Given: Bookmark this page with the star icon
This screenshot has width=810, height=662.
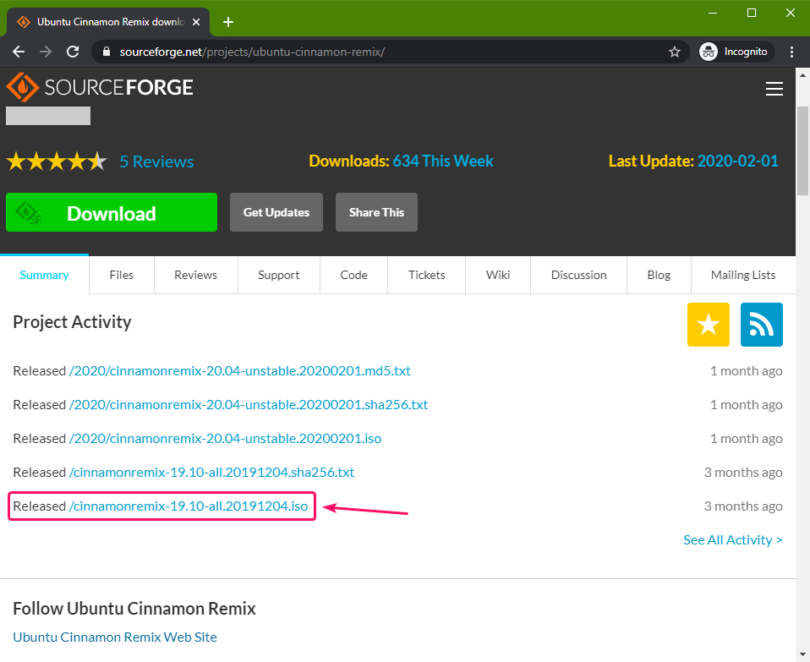Looking at the screenshot, I should [x=675, y=51].
